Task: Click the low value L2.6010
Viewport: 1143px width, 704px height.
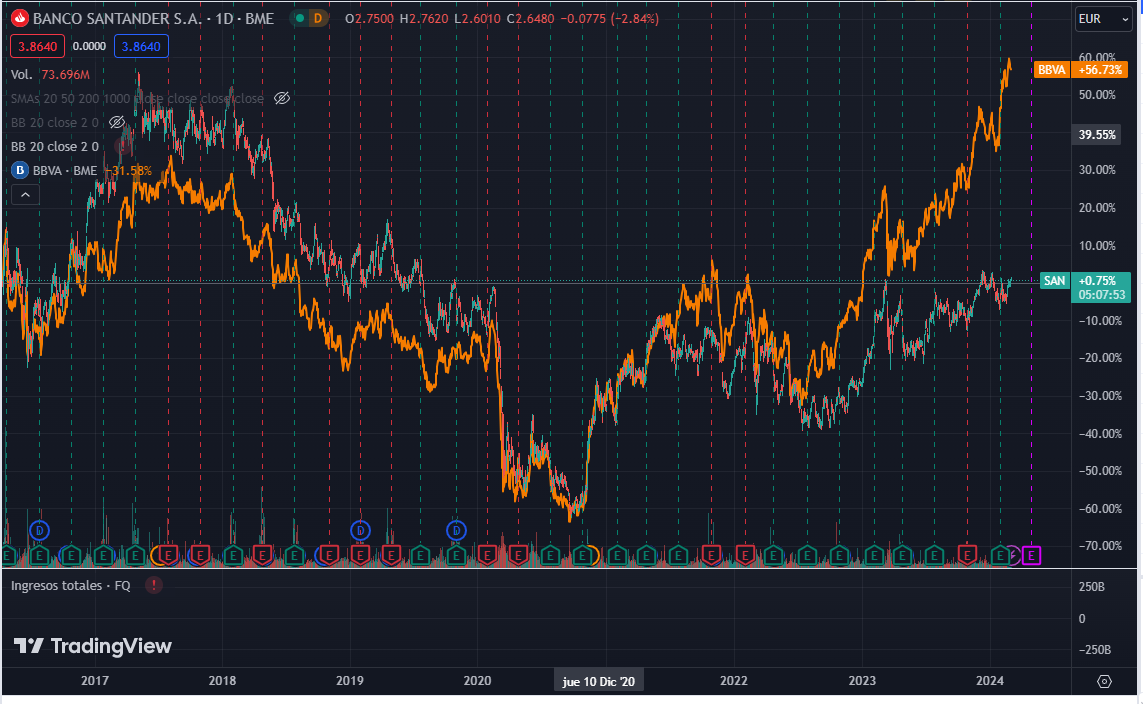Action: click(x=477, y=18)
